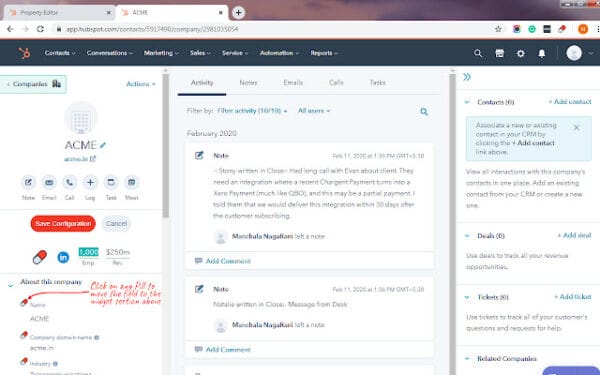Click the pill next to the Name field
600x375 pixels.
[24, 302]
